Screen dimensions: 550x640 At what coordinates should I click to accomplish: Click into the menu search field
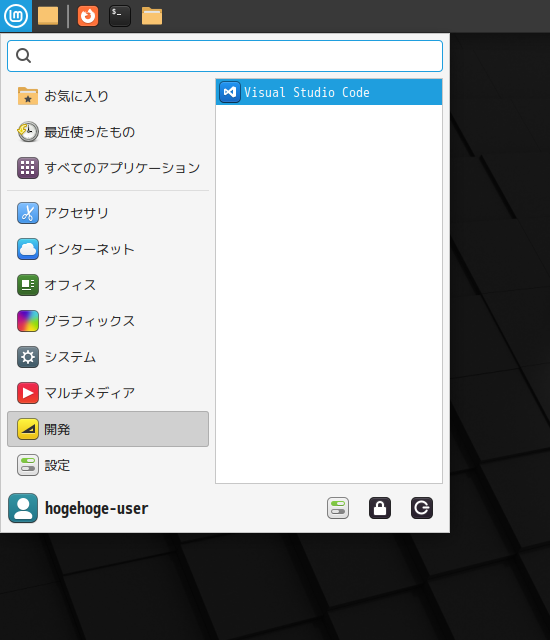pyautogui.click(x=225, y=56)
